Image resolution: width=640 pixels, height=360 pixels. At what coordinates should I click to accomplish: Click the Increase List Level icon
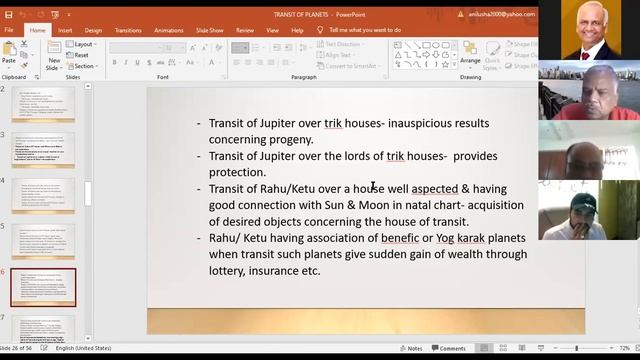pos(288,48)
